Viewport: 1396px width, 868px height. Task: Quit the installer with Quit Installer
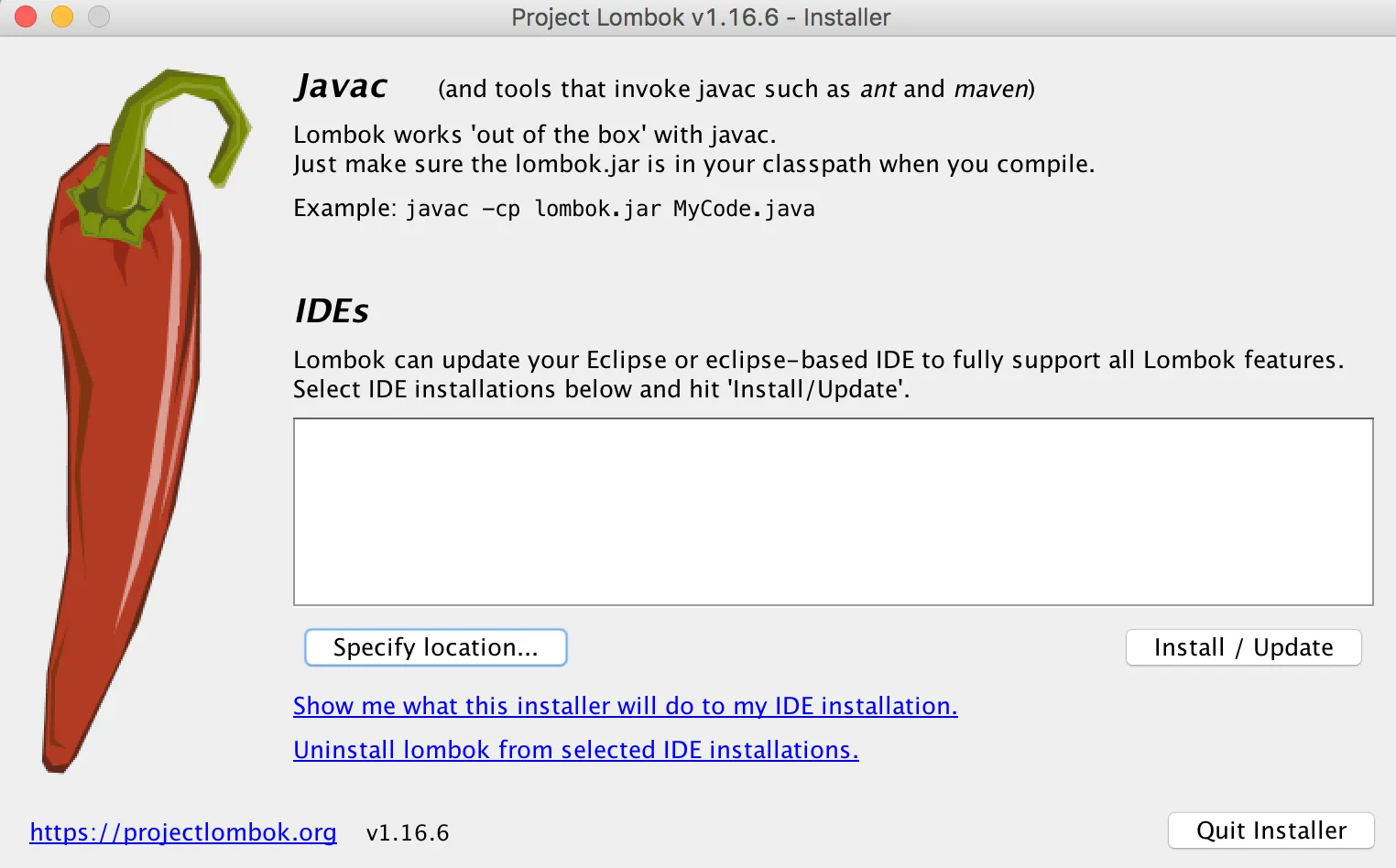tap(1271, 830)
